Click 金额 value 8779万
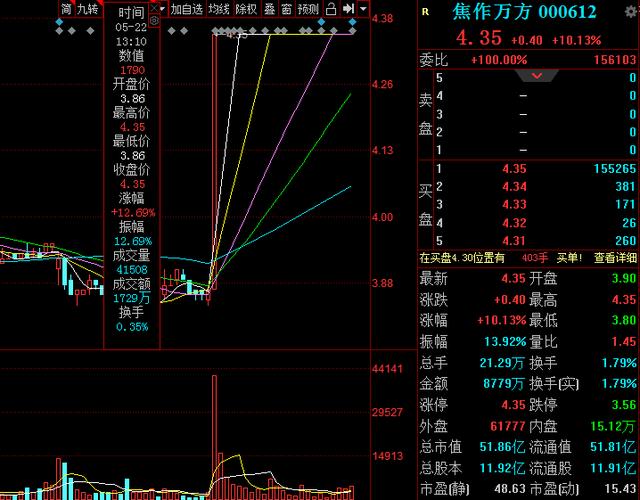640x500 pixels. click(504, 383)
